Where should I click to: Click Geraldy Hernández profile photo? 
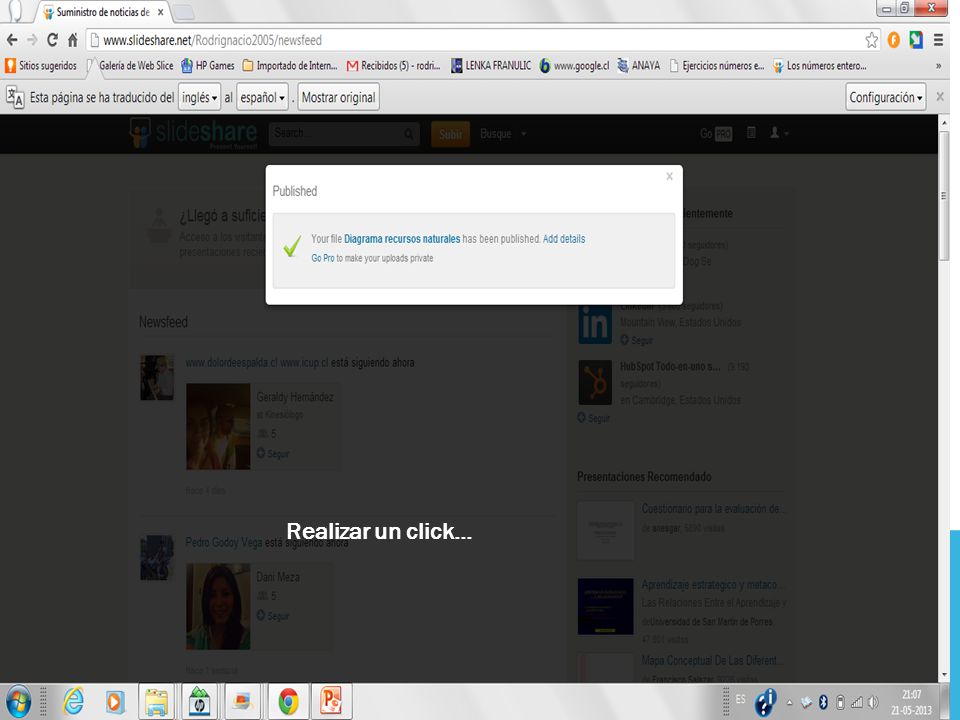click(x=218, y=427)
